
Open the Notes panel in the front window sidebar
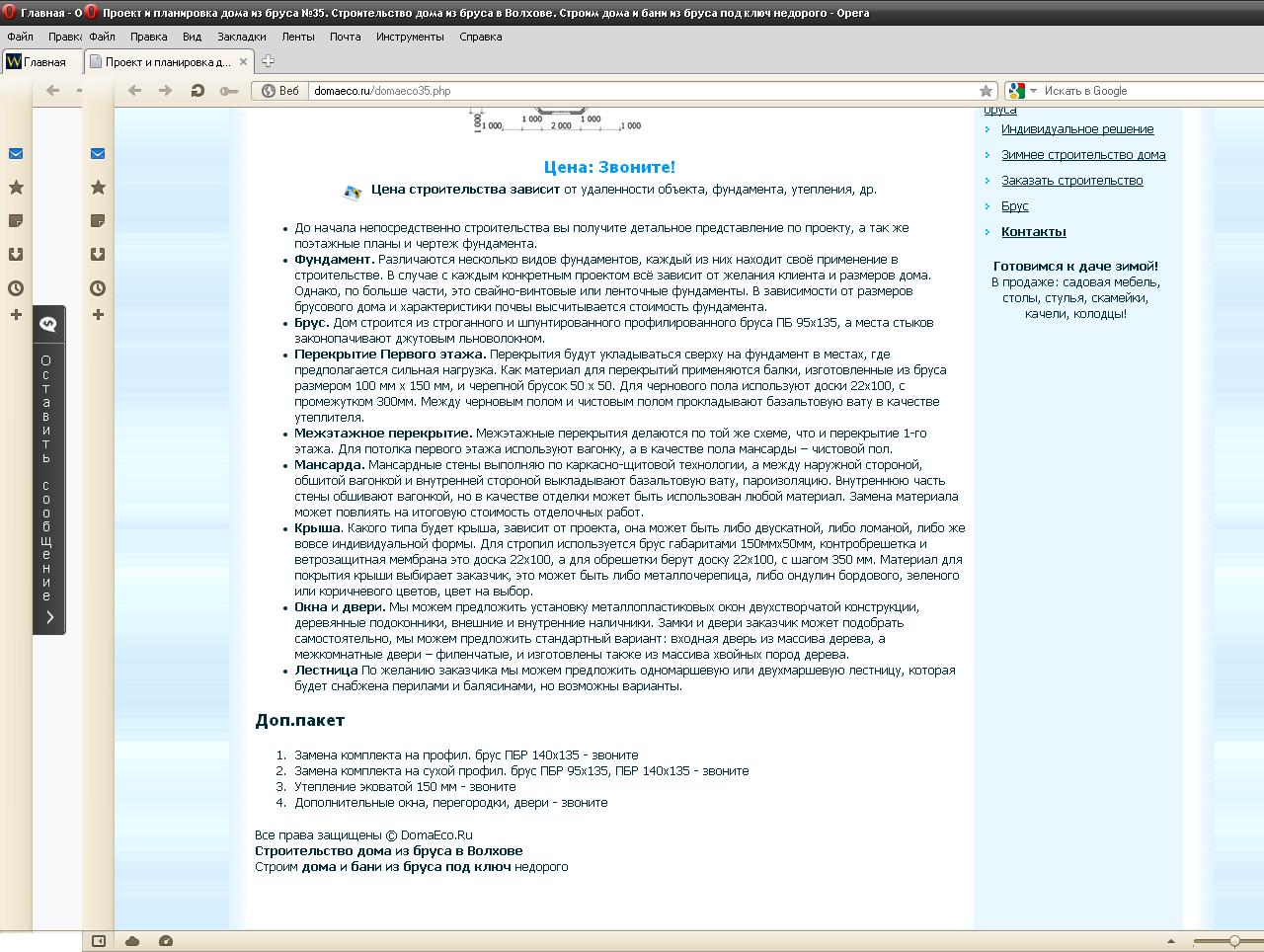98,221
